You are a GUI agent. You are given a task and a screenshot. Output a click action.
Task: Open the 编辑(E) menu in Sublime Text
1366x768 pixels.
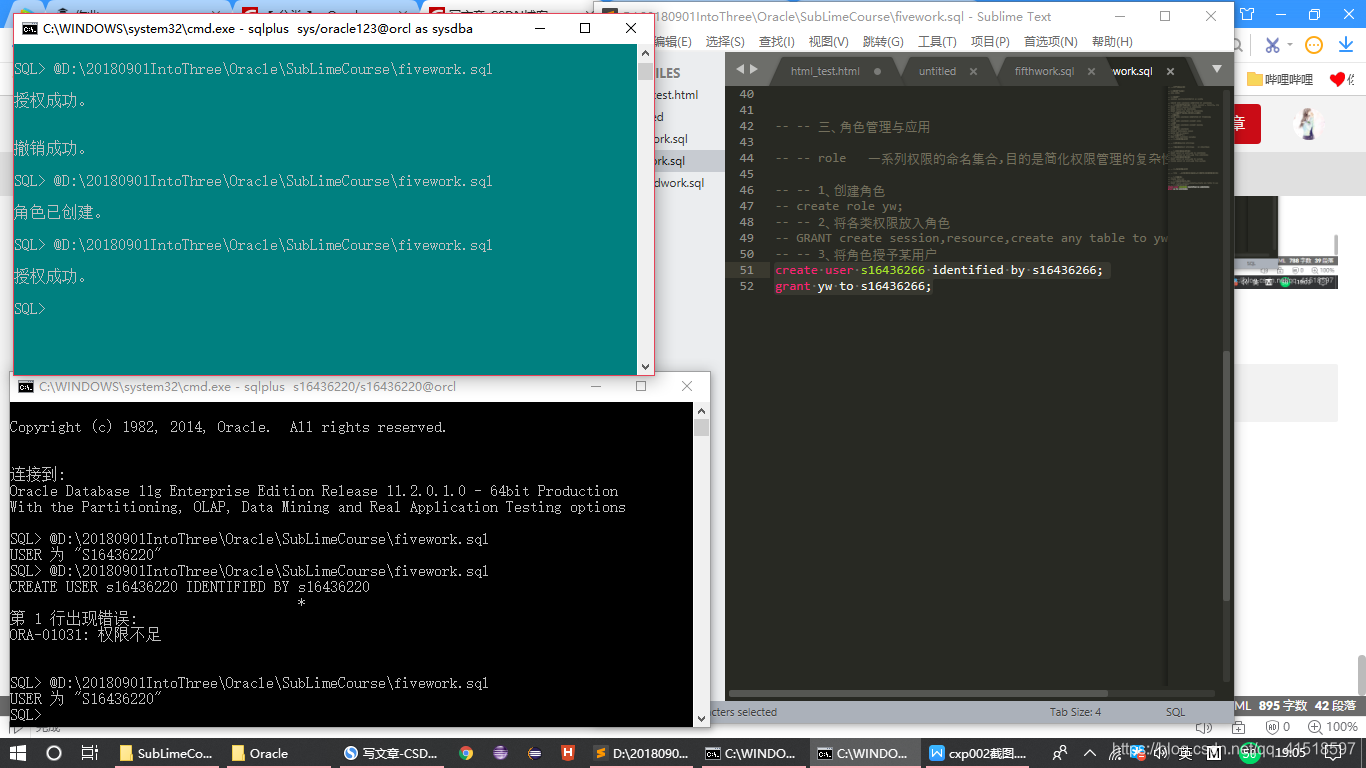point(672,42)
